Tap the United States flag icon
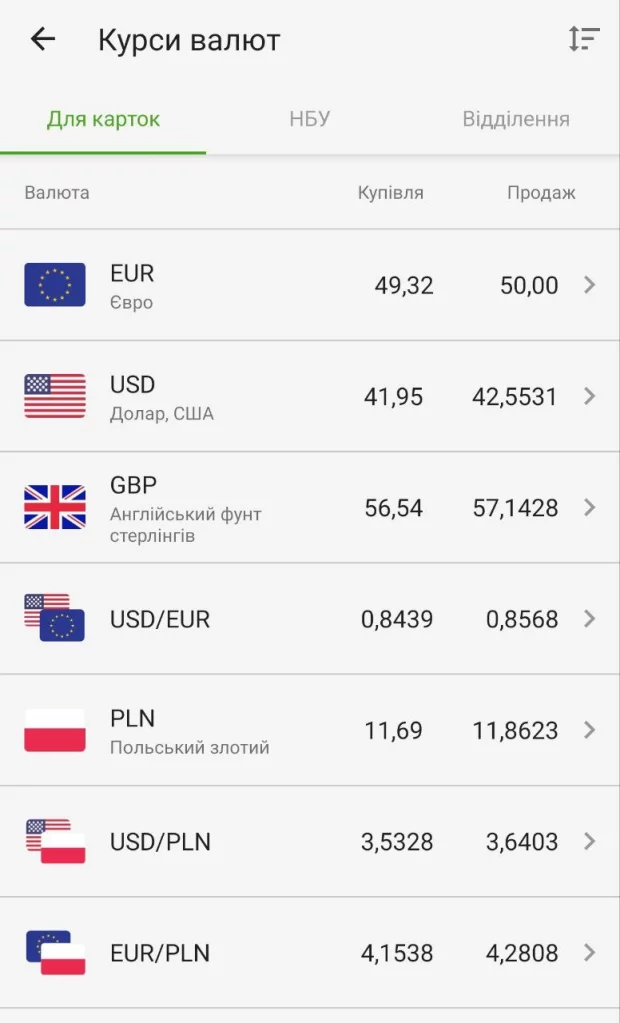Viewport: 620px width, 1023px height. [x=55, y=396]
